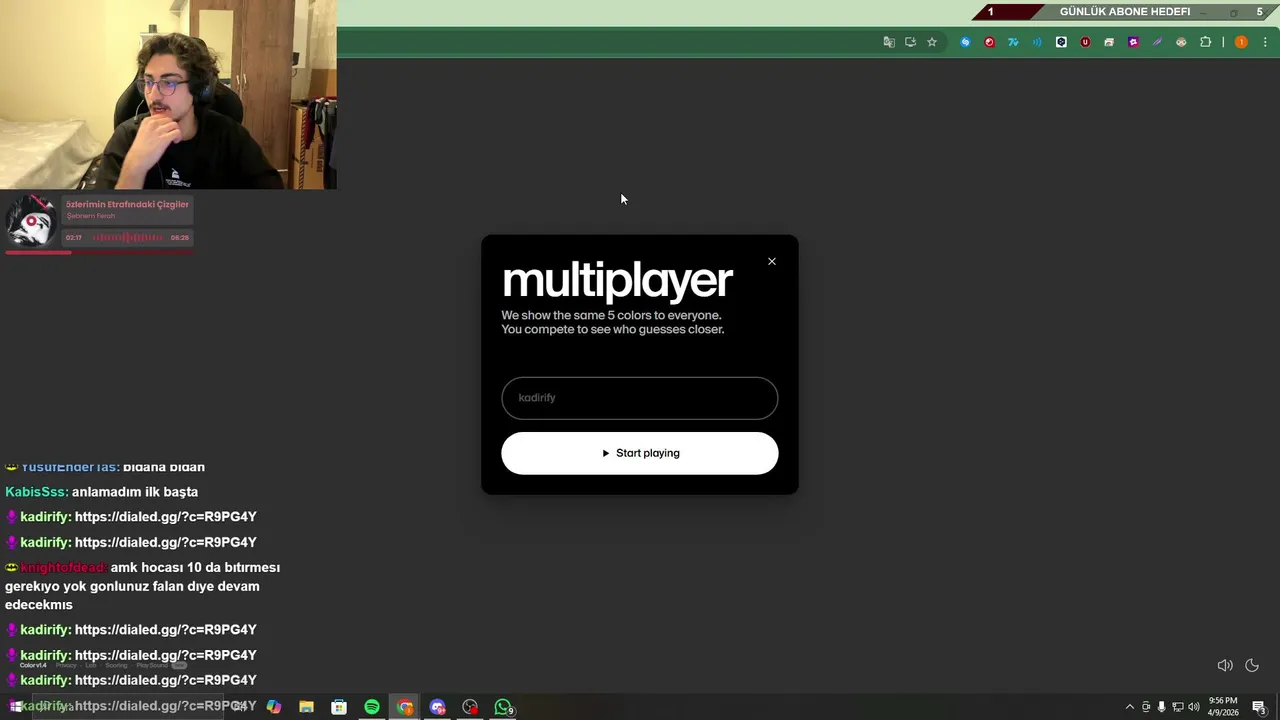
Task: Click the install app icon in address bar
Action: [910, 42]
